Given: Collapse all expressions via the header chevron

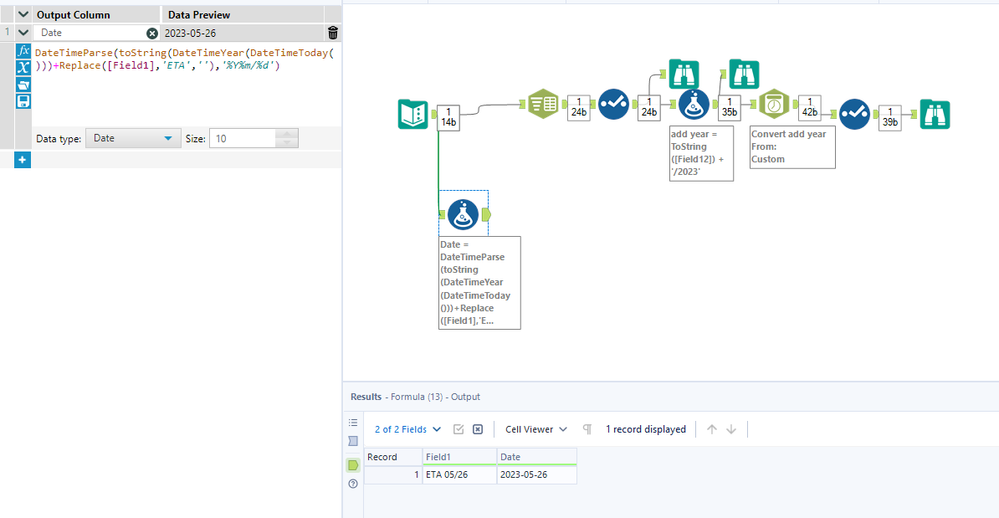Looking at the screenshot, I should click(23, 14).
